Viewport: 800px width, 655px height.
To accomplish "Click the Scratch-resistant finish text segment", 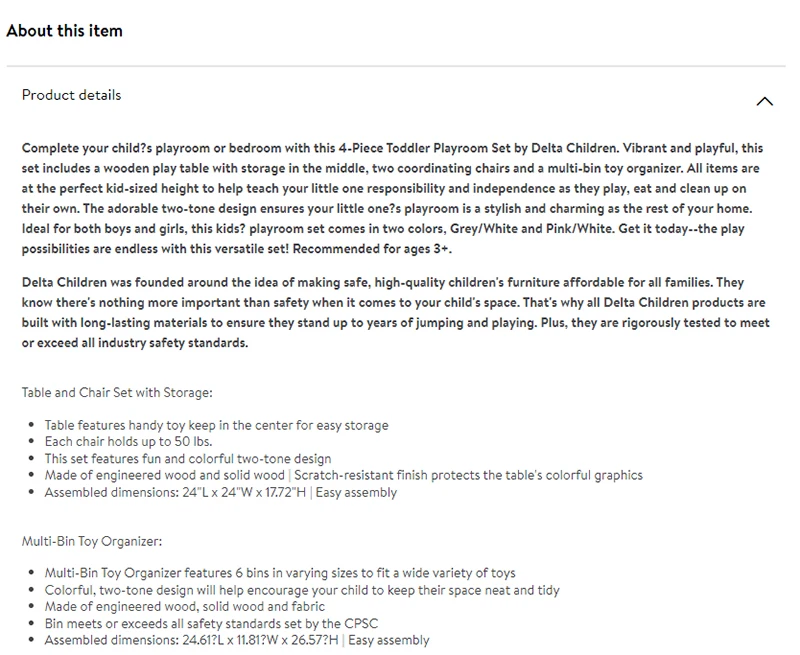I will 468,475.
